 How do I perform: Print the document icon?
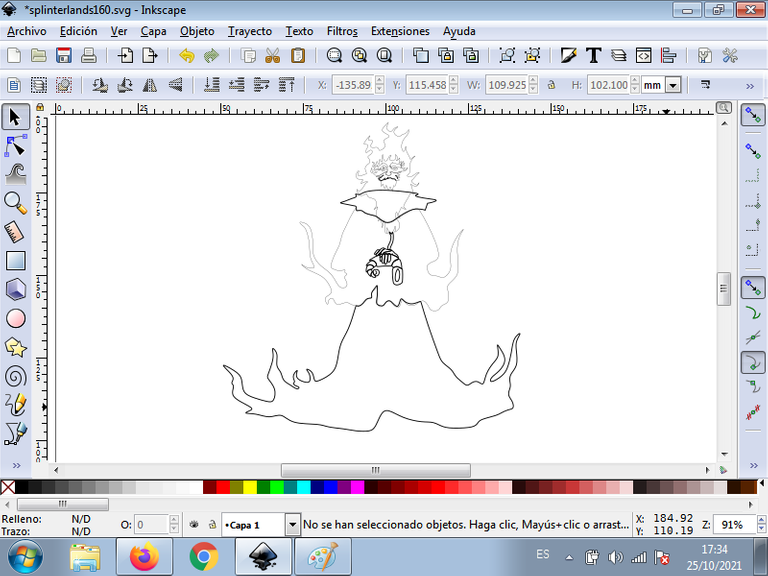pyautogui.click(x=89, y=55)
